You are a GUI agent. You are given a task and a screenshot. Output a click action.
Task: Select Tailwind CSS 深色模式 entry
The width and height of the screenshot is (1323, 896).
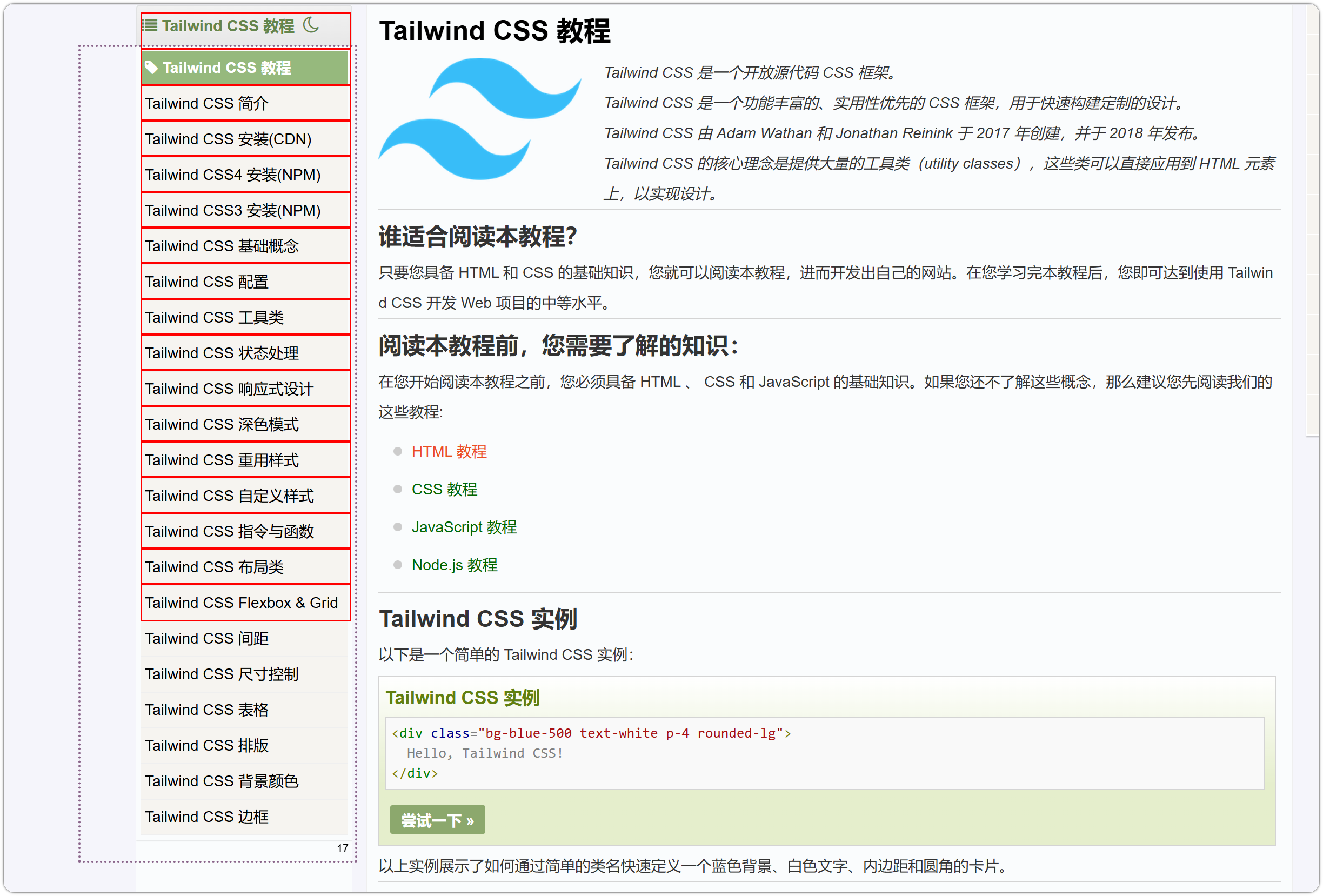click(x=245, y=425)
